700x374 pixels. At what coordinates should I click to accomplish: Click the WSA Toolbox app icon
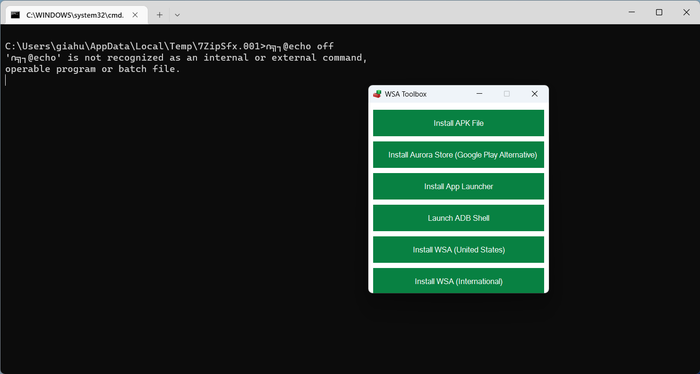coord(377,94)
